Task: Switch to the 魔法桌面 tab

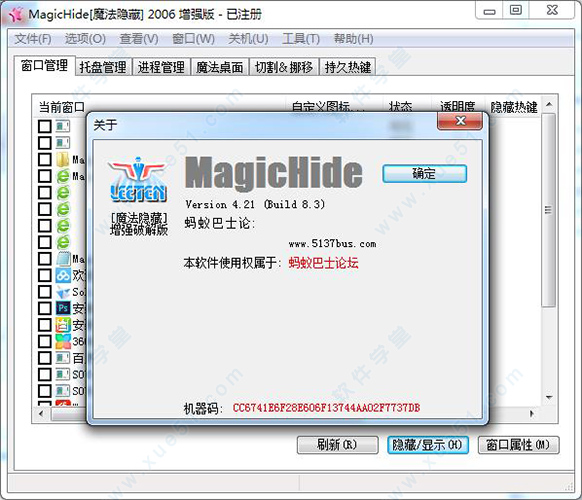Action: [x=219, y=67]
